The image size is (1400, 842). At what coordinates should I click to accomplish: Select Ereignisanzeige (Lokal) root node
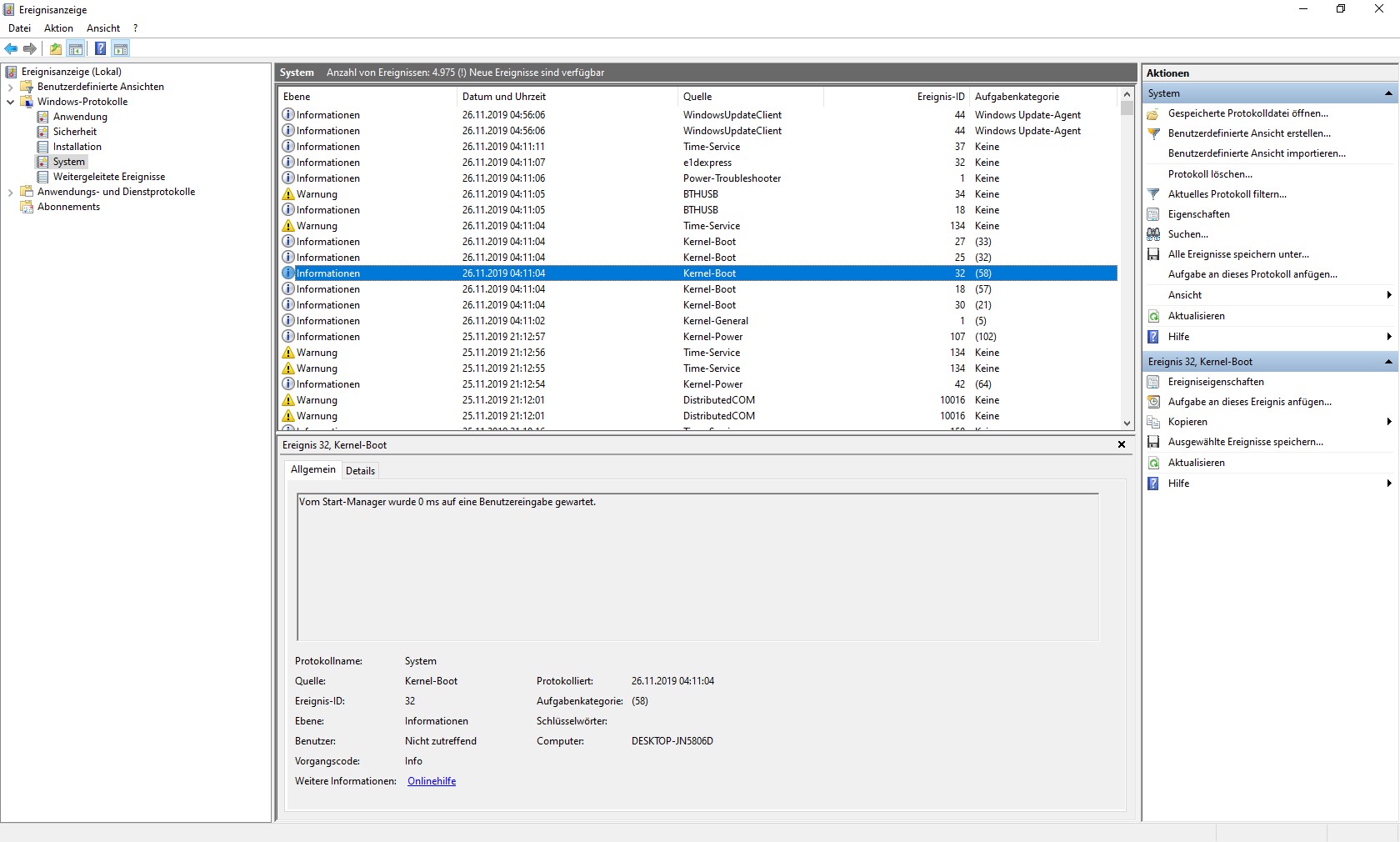(72, 72)
